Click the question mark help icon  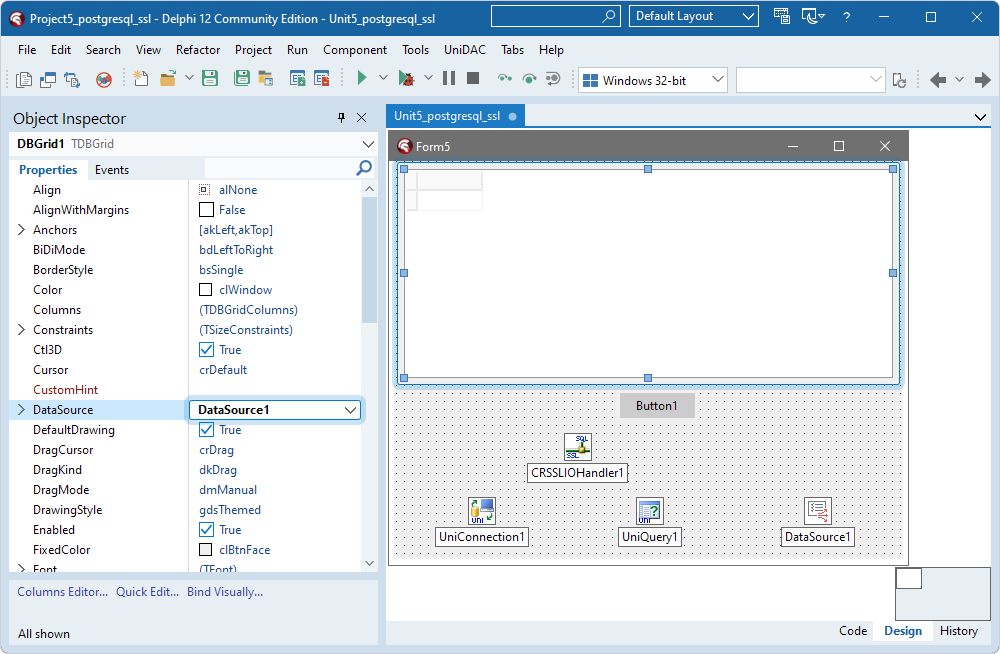click(x=846, y=17)
